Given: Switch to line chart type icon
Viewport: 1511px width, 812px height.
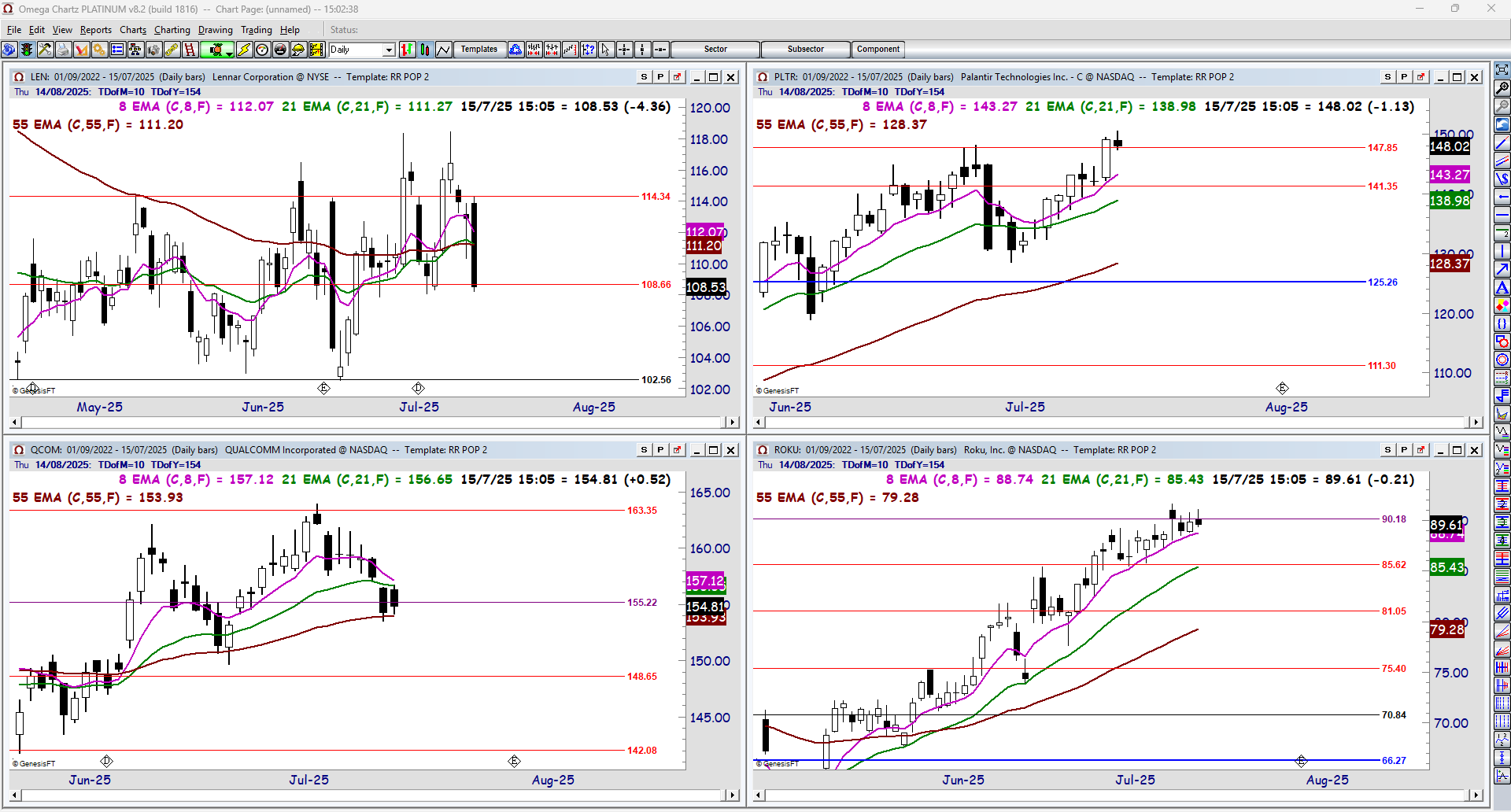Looking at the screenshot, I should (x=443, y=50).
